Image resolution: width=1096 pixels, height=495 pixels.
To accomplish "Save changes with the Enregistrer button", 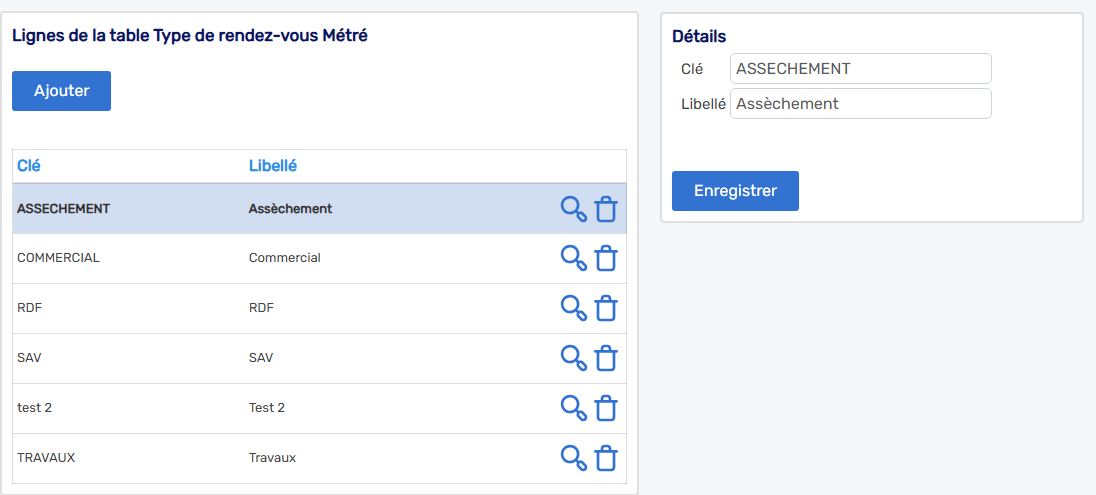I will (x=735, y=191).
